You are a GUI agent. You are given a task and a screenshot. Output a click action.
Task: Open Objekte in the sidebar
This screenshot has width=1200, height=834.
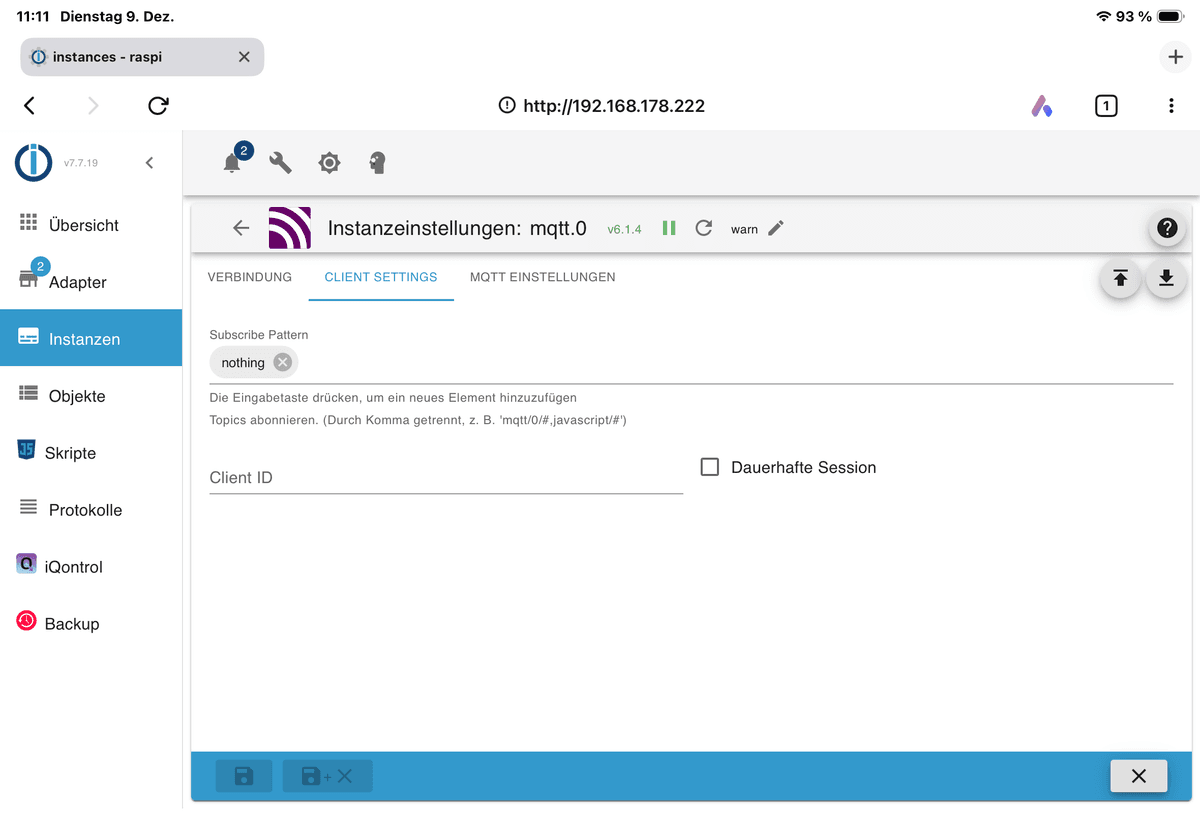91,396
